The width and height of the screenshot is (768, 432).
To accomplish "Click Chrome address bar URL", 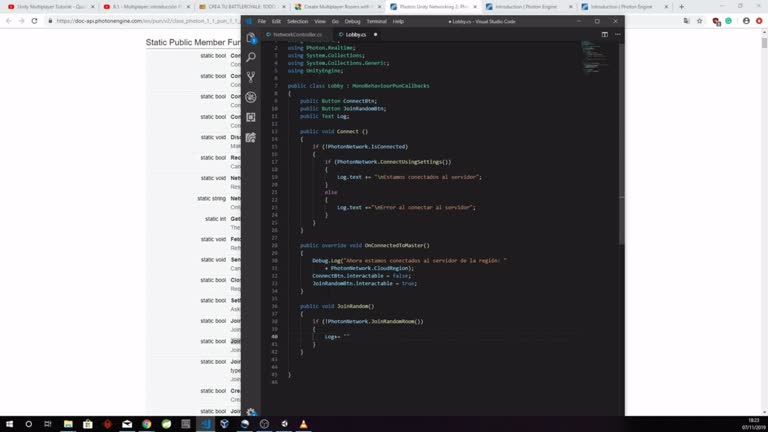I will click(x=147, y=21).
